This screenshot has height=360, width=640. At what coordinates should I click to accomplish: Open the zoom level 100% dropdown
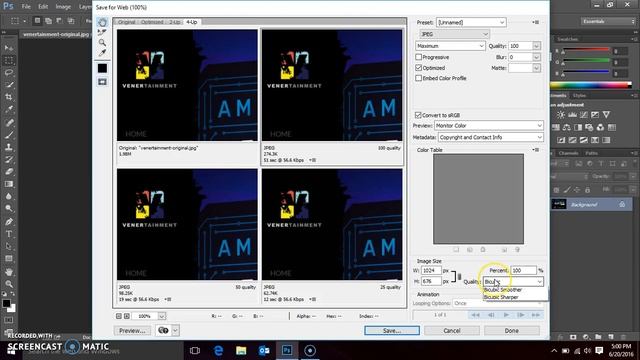[x=162, y=316]
